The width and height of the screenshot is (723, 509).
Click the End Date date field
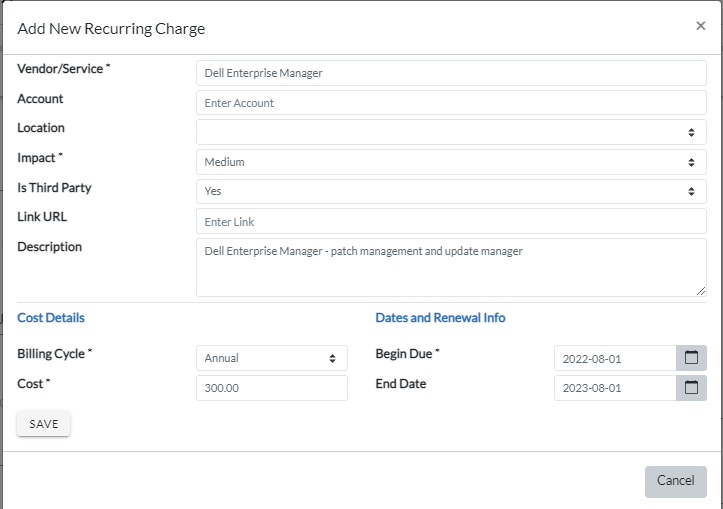(614, 388)
